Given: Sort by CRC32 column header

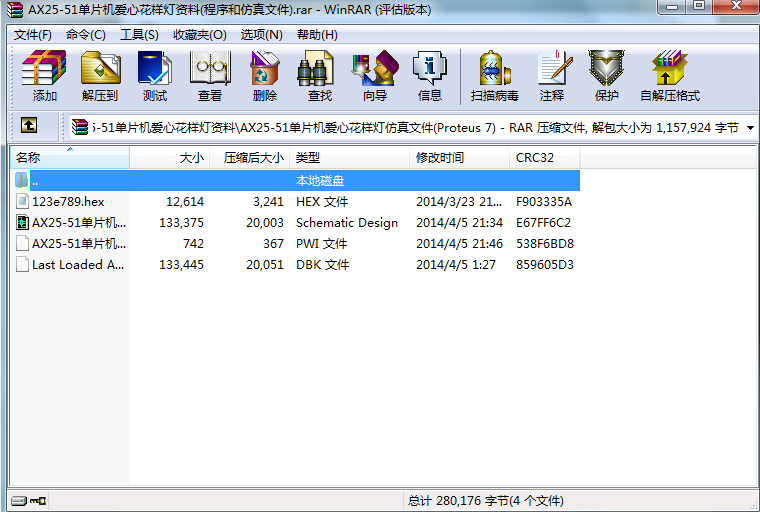Looking at the screenshot, I should (x=544, y=158).
